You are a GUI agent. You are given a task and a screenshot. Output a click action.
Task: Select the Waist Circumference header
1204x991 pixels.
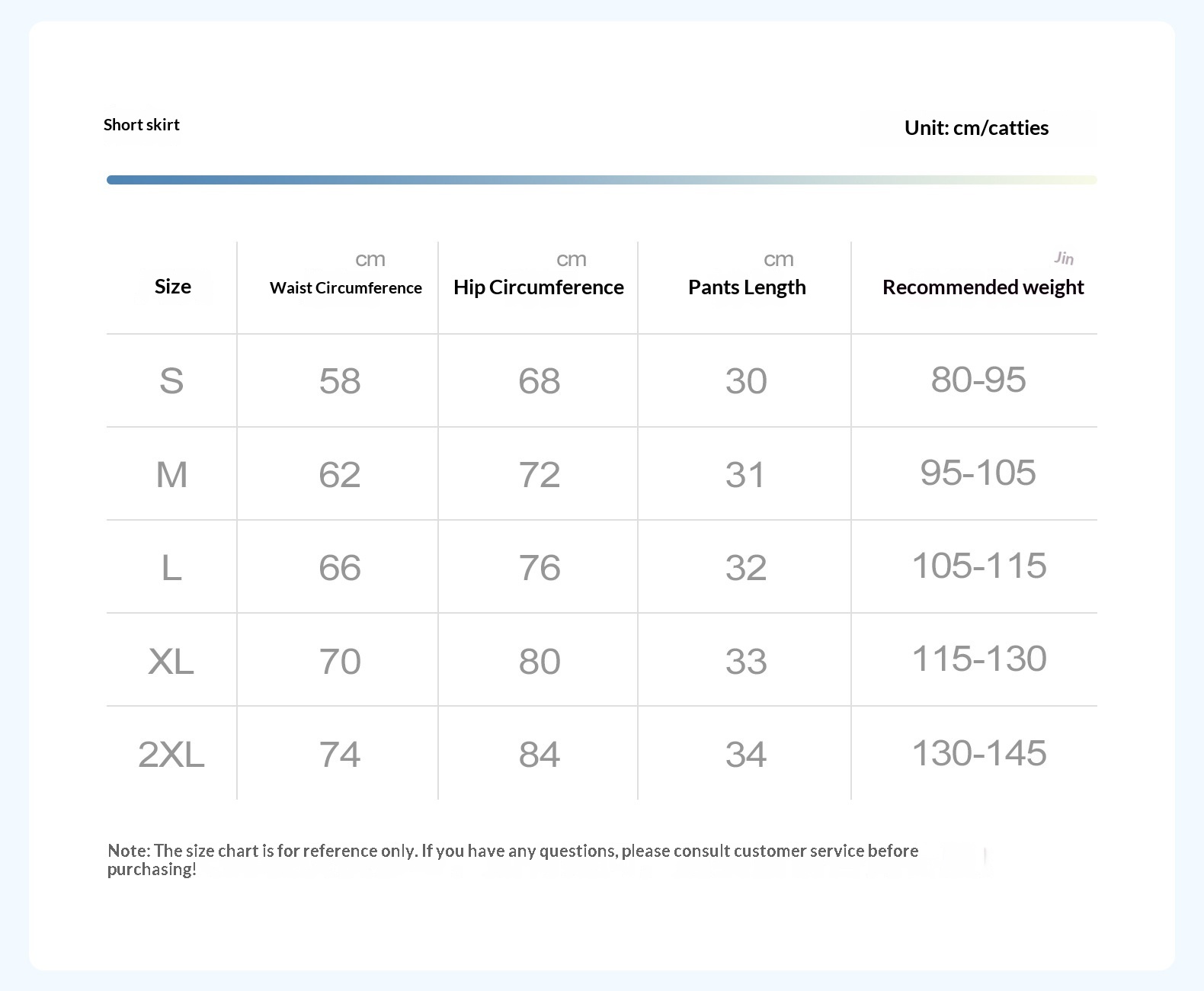[346, 288]
